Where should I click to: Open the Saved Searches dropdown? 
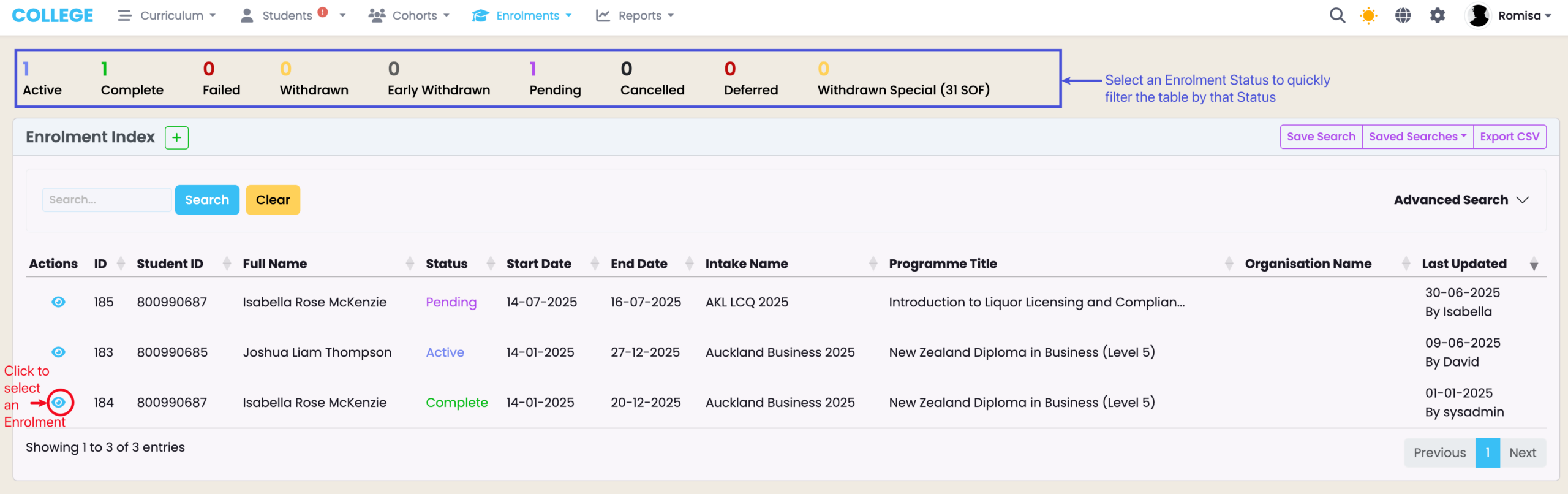1417,137
